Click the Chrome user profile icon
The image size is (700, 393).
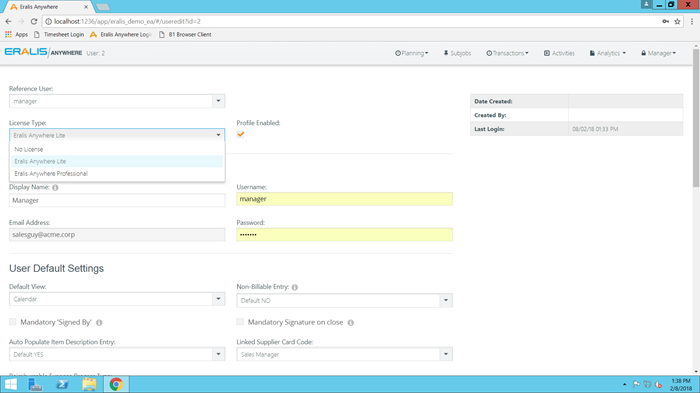pos(646,4)
